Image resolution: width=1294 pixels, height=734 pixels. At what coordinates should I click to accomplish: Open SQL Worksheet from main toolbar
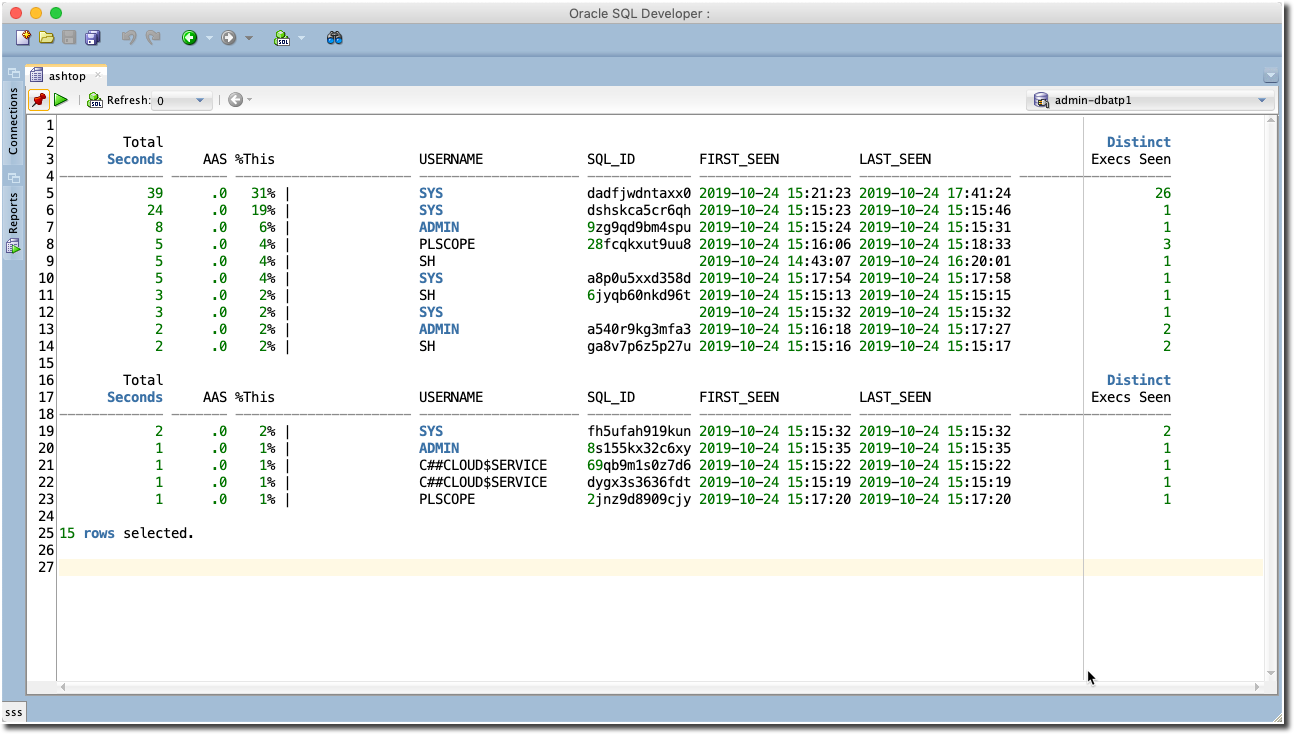(x=282, y=38)
